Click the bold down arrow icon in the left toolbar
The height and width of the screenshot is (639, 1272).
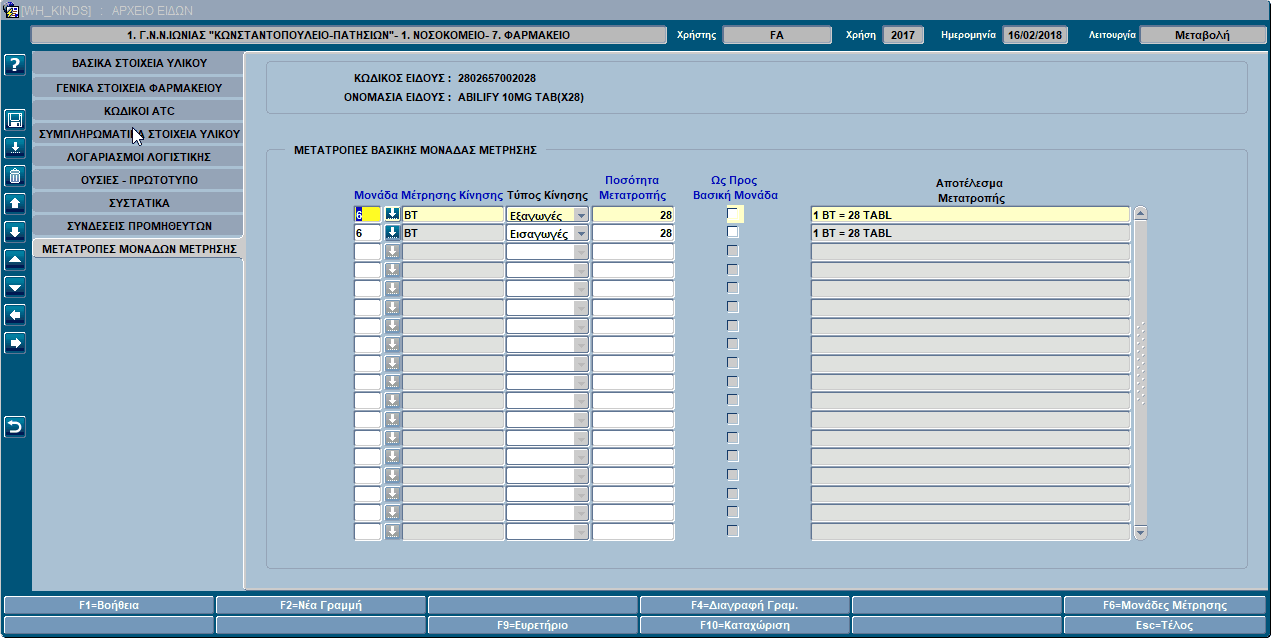[x=15, y=232]
